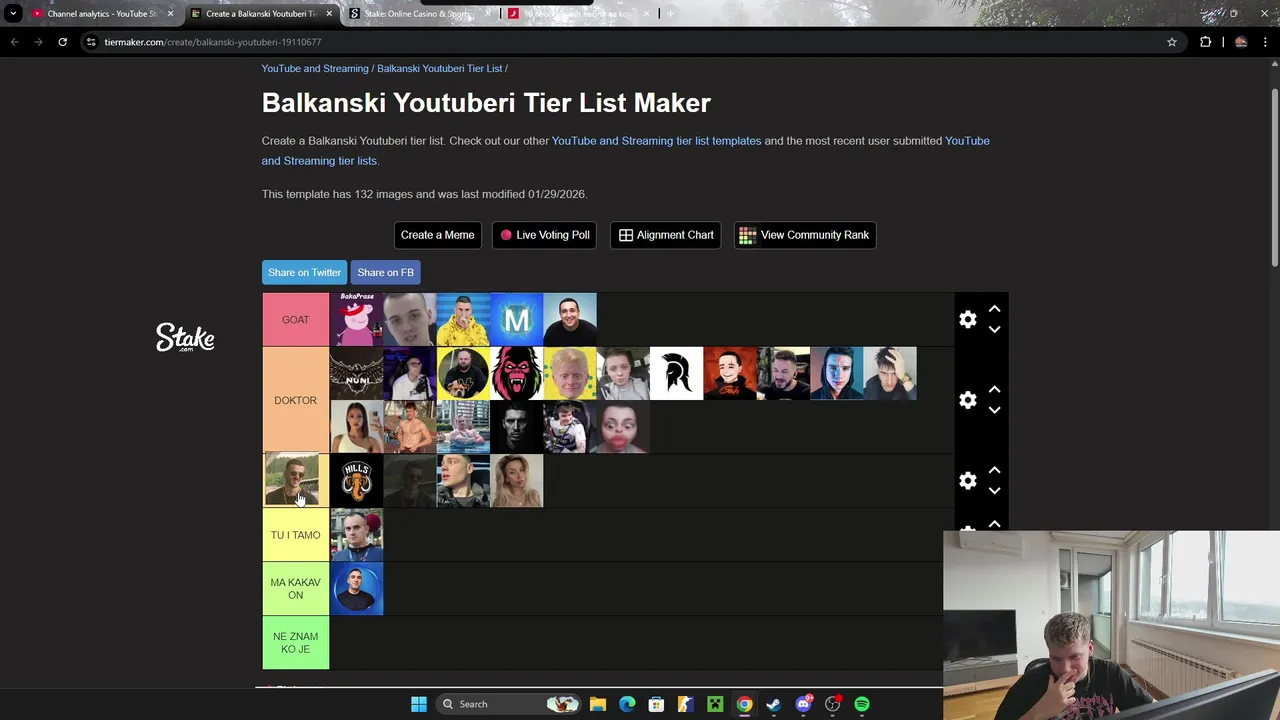Select the NUNI logo thumbnail
This screenshot has width=1280, height=720.
(356, 373)
